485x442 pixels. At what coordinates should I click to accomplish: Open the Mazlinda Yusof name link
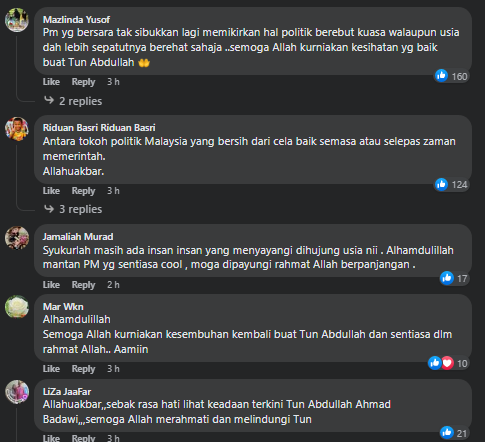[x=76, y=20]
